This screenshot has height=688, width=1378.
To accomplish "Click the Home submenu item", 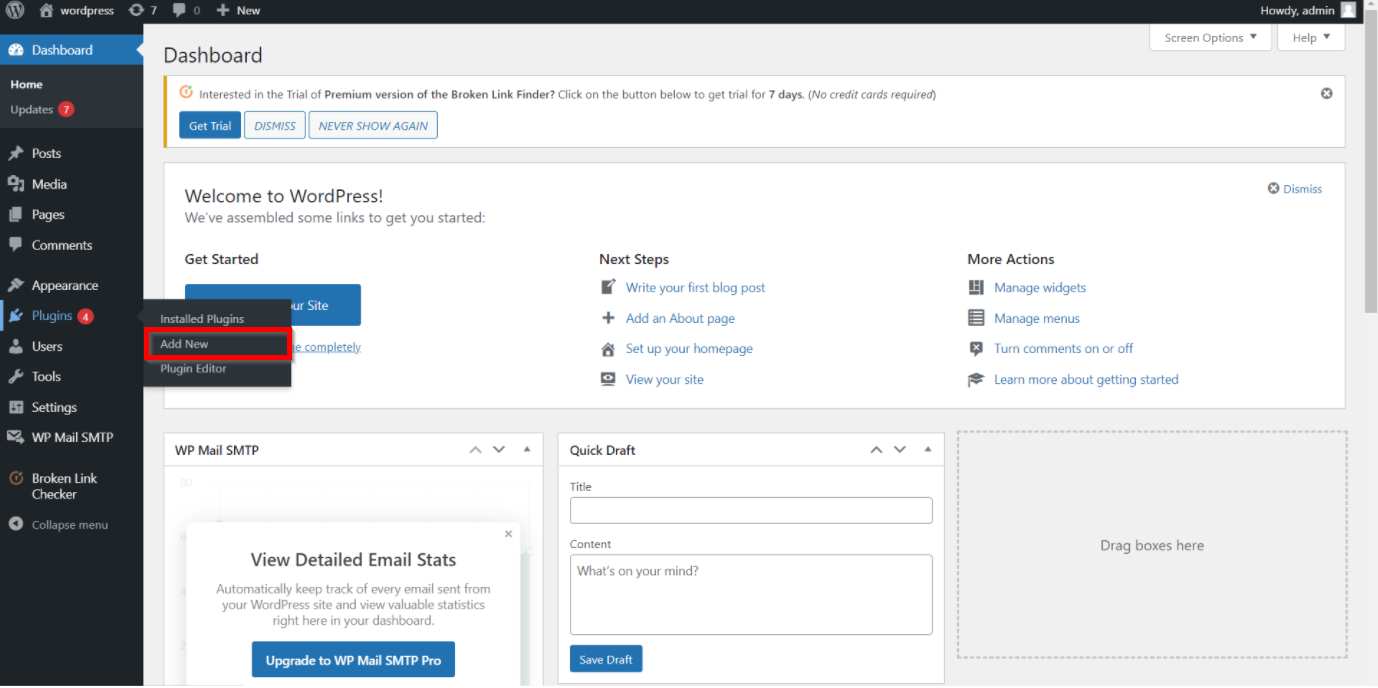I will tap(27, 84).
